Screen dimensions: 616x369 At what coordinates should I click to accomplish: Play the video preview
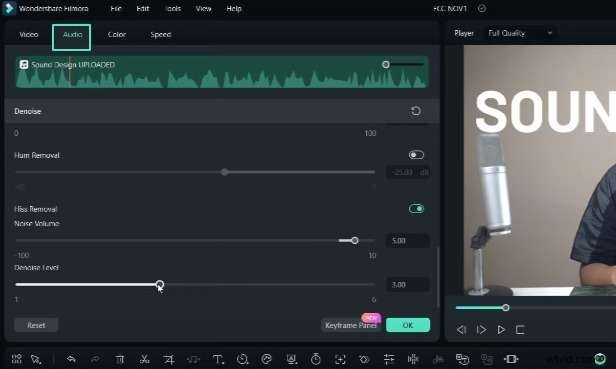point(501,330)
